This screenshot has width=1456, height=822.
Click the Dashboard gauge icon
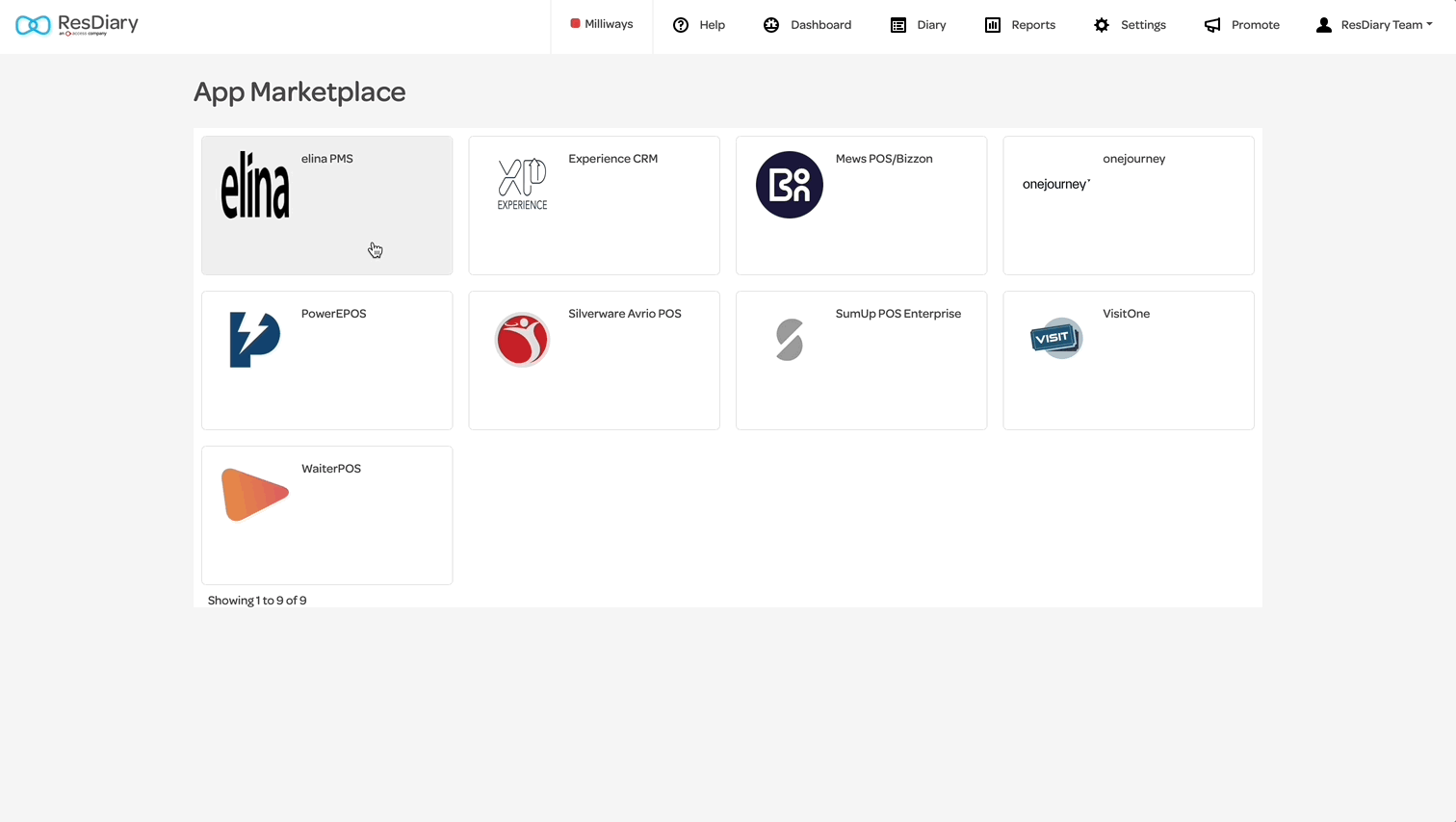tap(771, 25)
